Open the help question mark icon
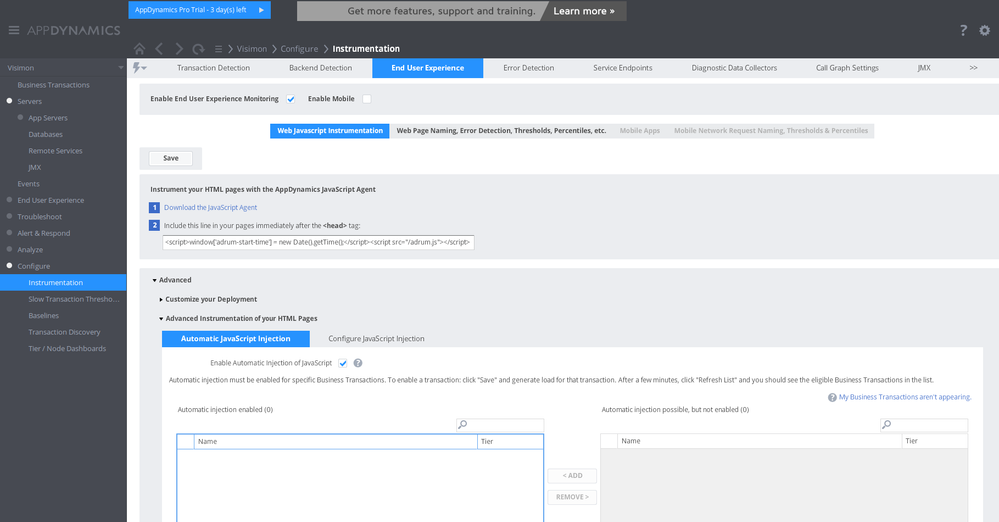Viewport: 999px width, 522px height. click(x=963, y=30)
